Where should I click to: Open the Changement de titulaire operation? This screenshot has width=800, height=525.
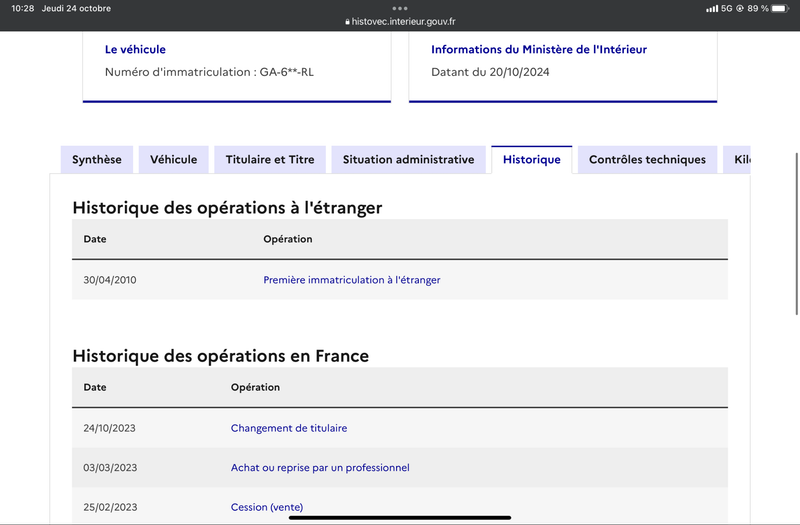(x=289, y=428)
